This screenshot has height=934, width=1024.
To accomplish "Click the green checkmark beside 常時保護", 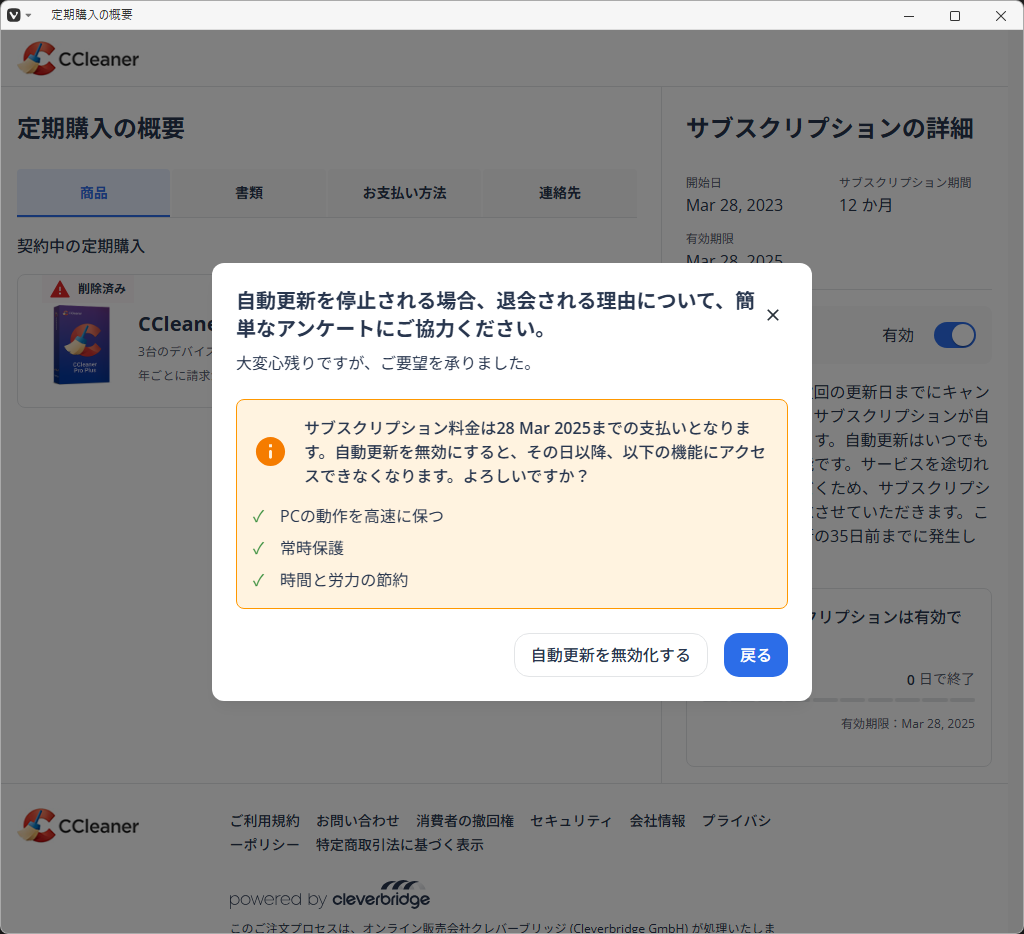I will [259, 548].
